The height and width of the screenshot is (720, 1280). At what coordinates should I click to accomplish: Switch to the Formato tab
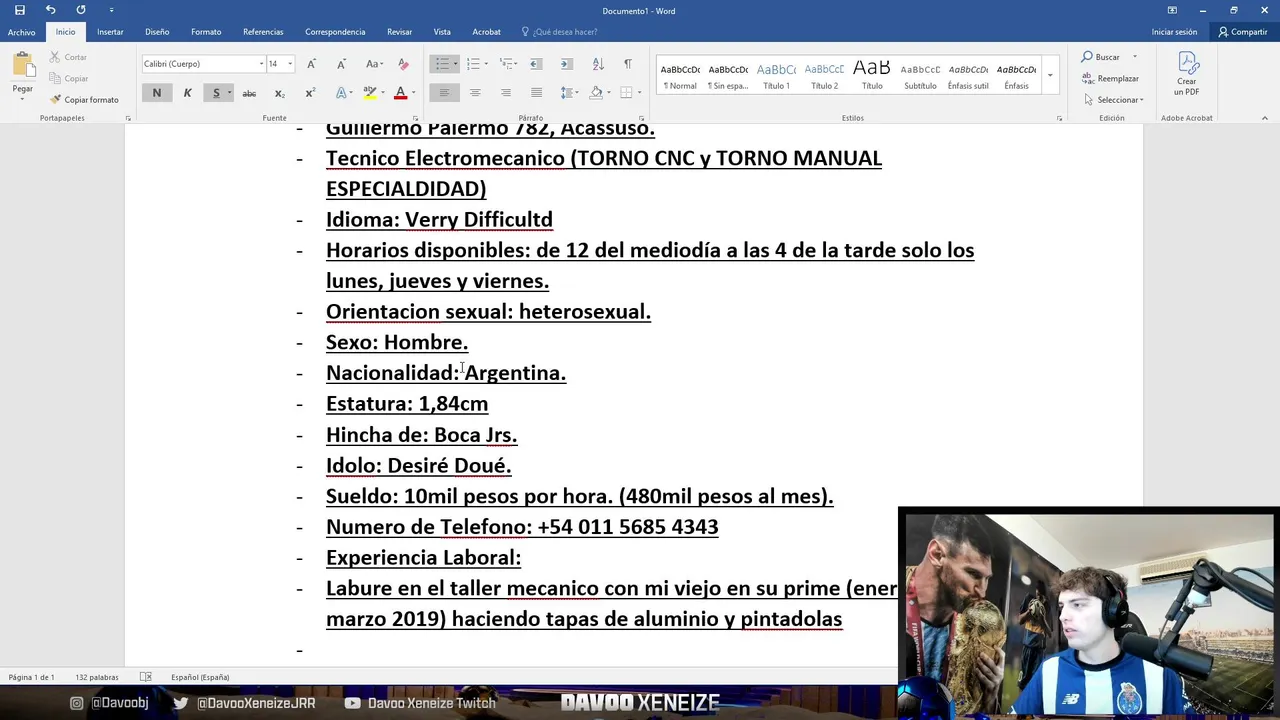point(206,32)
